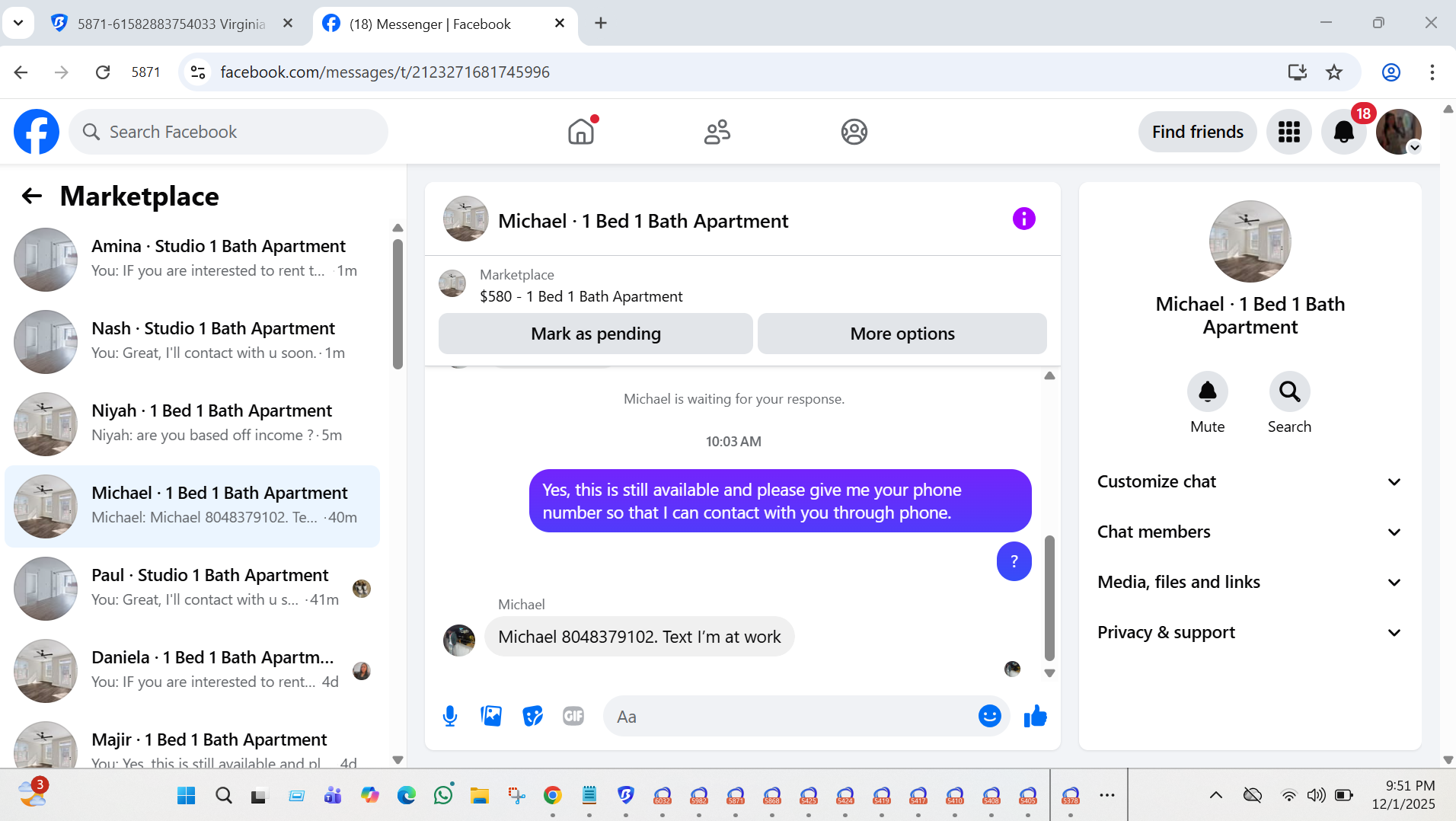
Task: Click the conversation list scrollbar thumb
Action: (398, 305)
